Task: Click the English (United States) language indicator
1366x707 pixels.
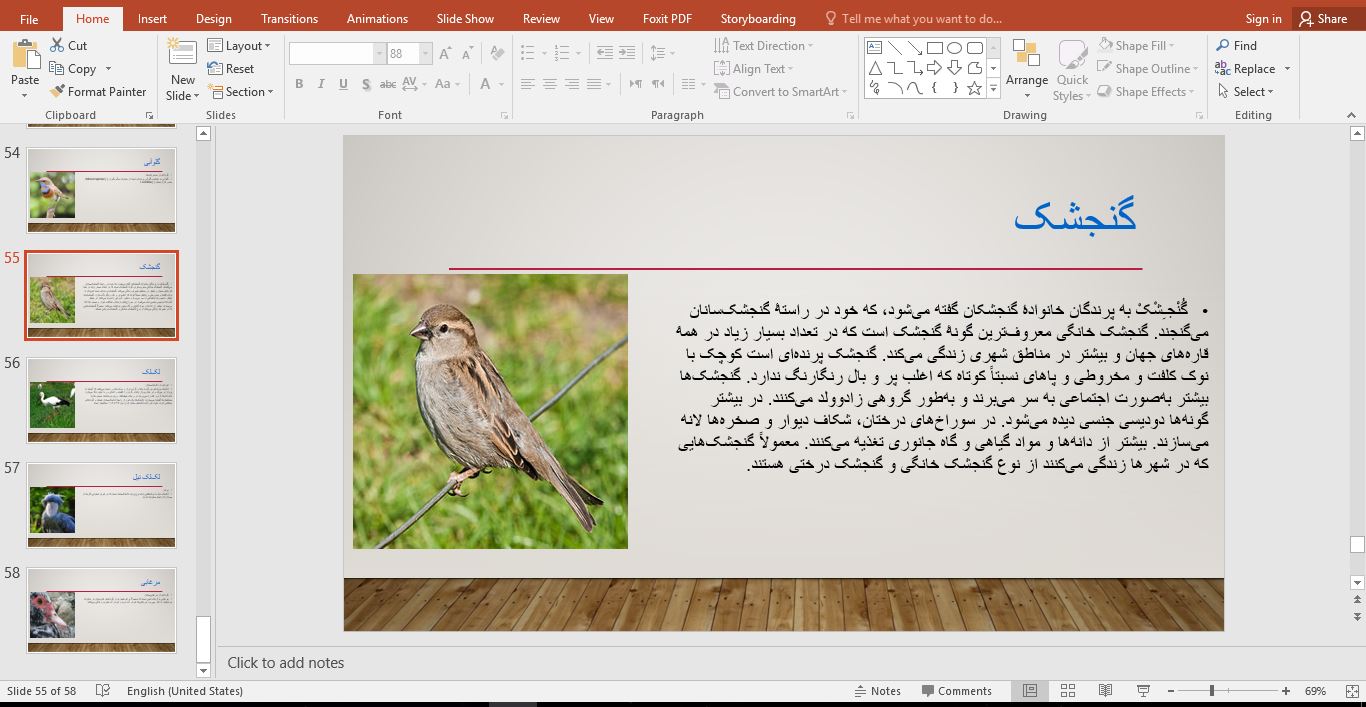Action: (185, 691)
